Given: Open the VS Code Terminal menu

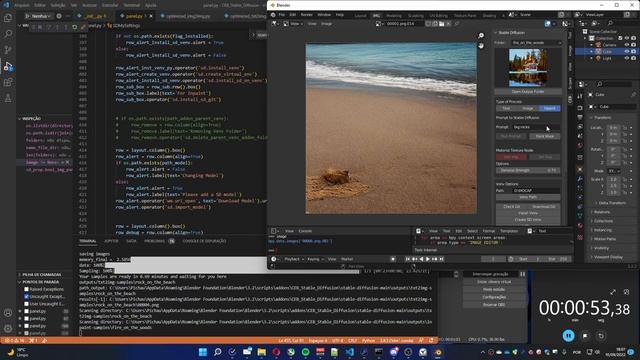Looking at the screenshot, I should click(131, 5).
